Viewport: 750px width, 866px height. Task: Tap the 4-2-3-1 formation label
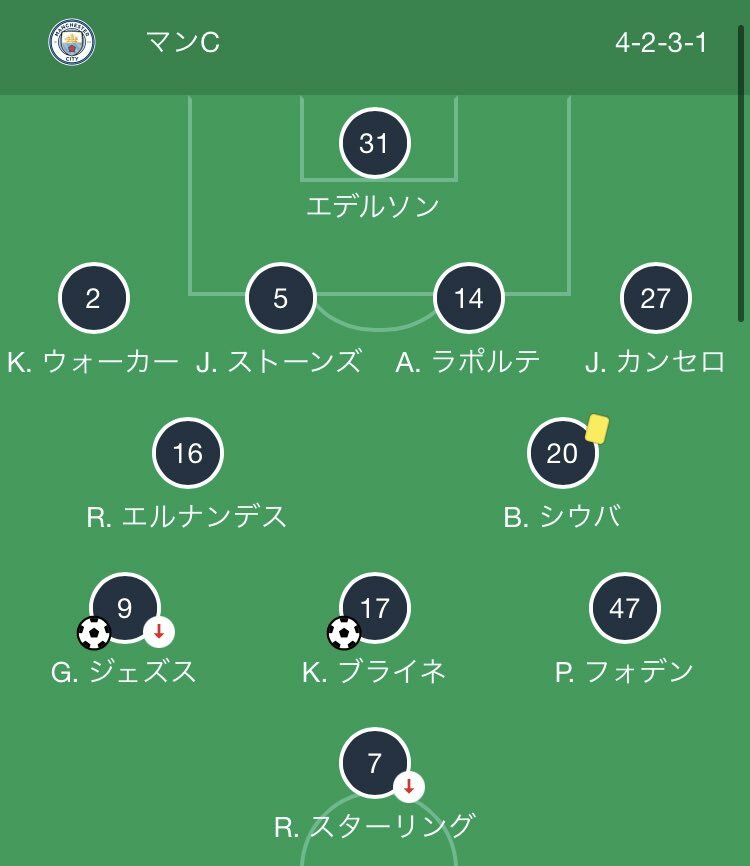(x=661, y=43)
